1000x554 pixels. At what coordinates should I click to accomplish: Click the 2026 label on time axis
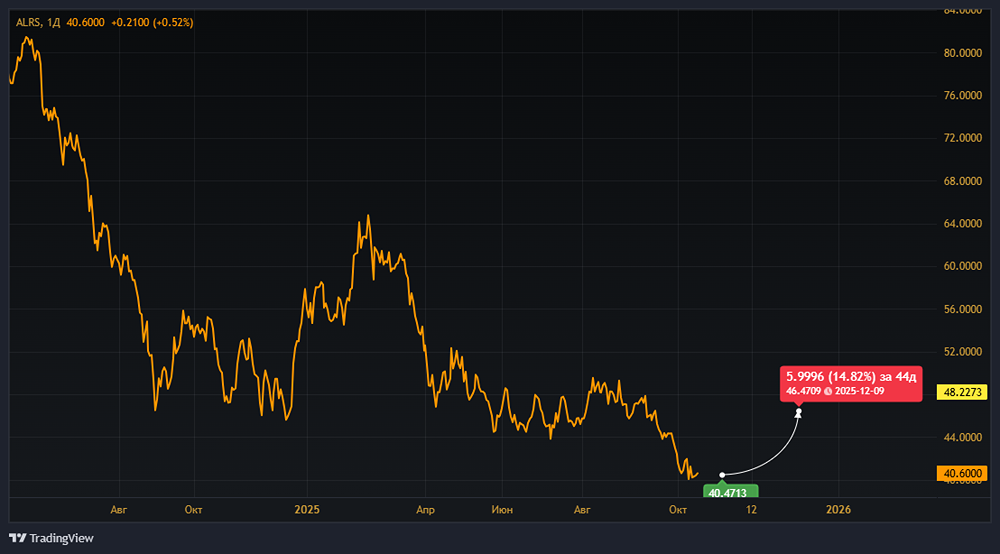click(838, 510)
